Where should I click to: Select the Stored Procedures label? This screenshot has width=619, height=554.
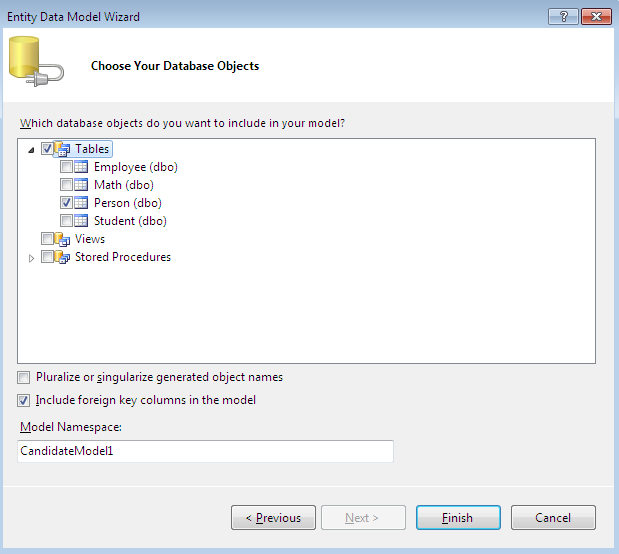(123, 257)
